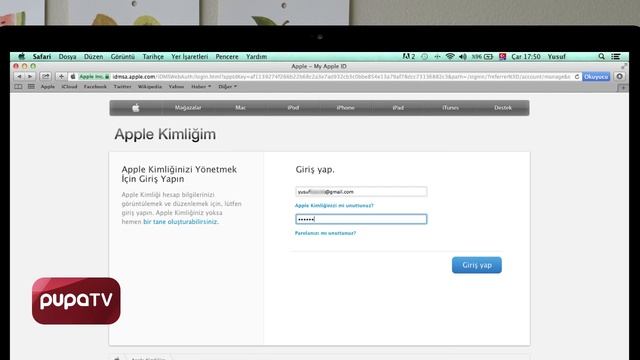Click the Çar 17:50 clock
The width and height of the screenshot is (640, 360).
[526, 56]
